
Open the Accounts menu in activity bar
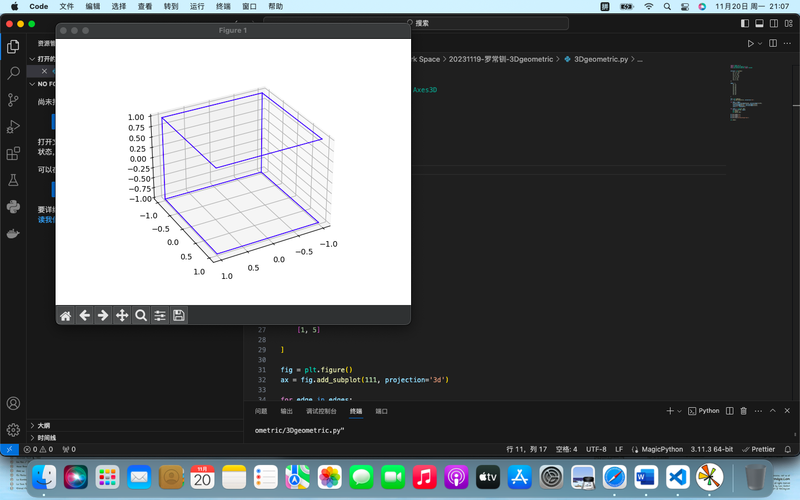[13, 404]
